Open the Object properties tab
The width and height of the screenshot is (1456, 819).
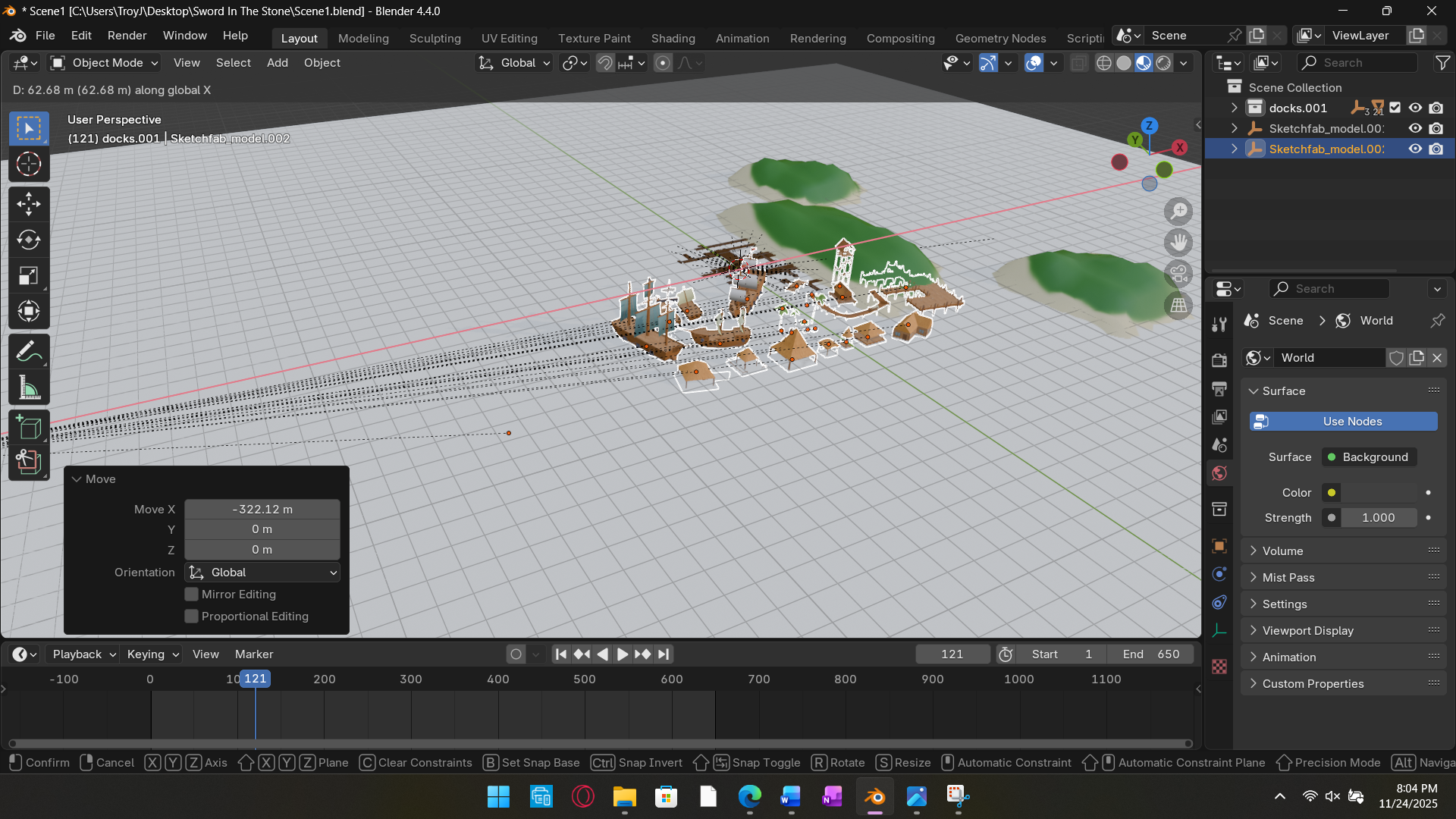coord(1219,546)
